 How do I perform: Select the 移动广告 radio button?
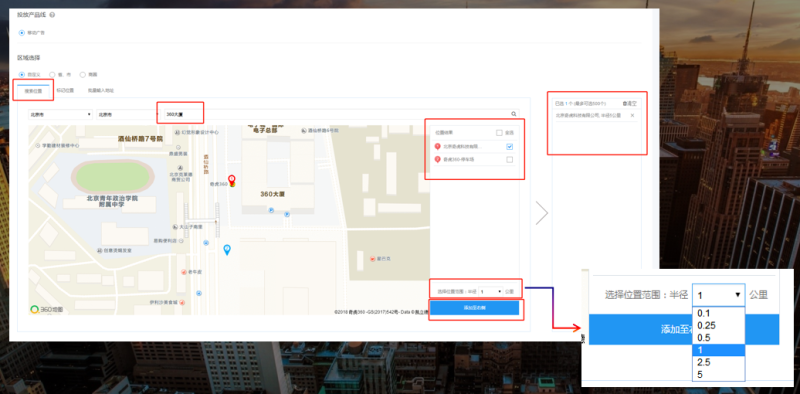point(21,33)
